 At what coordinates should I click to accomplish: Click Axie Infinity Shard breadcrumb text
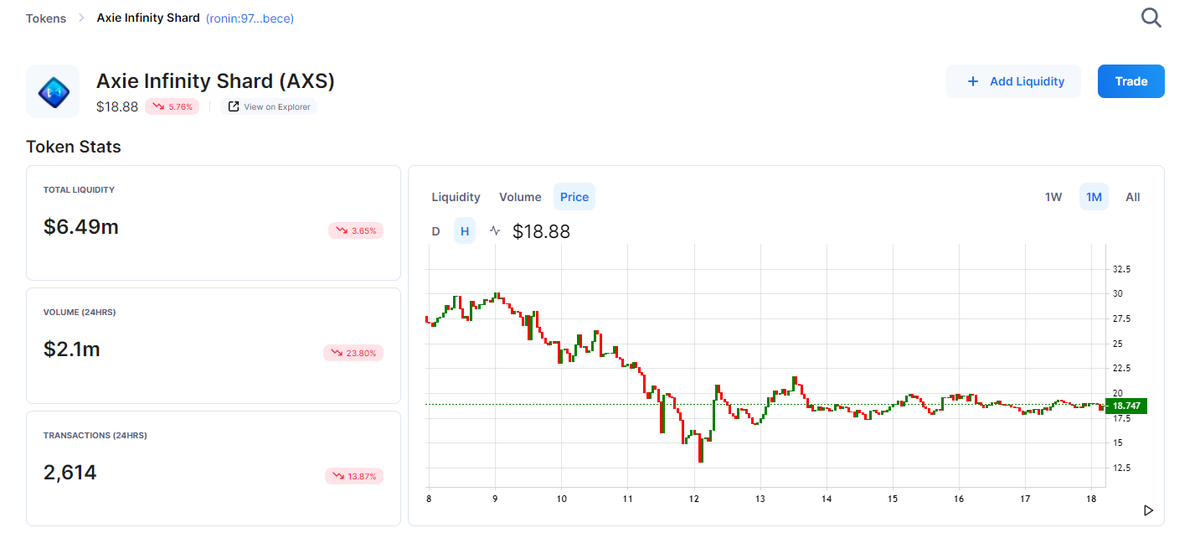(148, 18)
